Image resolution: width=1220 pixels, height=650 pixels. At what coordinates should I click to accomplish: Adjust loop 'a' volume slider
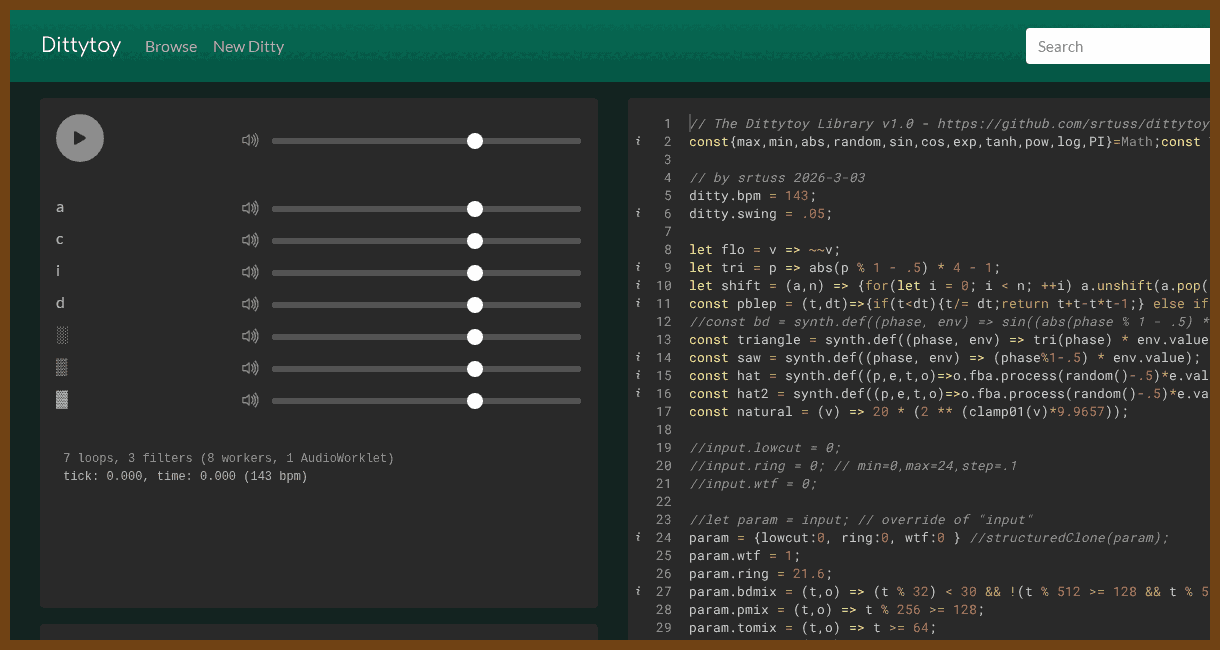tap(426, 209)
